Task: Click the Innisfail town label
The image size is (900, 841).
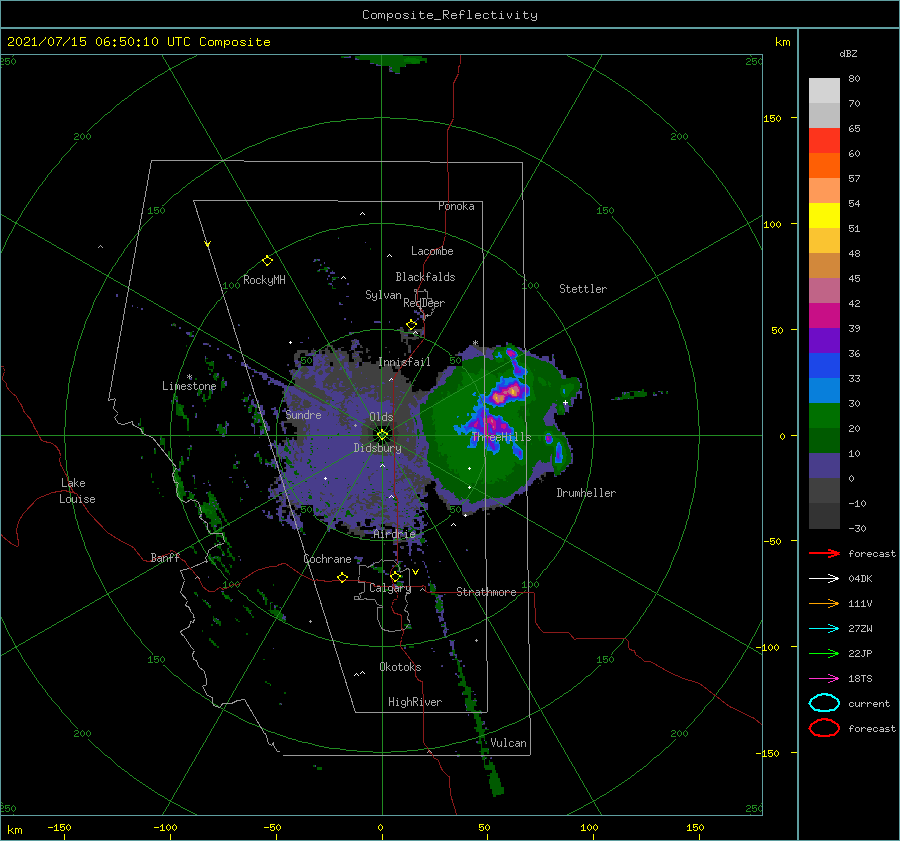Action: (x=404, y=362)
